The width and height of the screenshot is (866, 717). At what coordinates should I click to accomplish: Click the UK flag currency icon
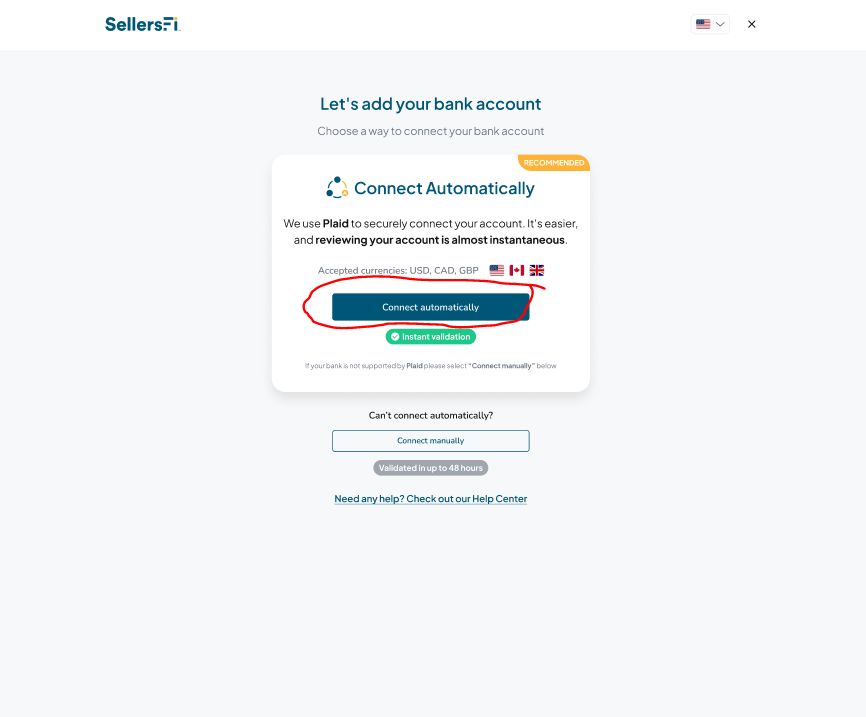tap(537, 270)
